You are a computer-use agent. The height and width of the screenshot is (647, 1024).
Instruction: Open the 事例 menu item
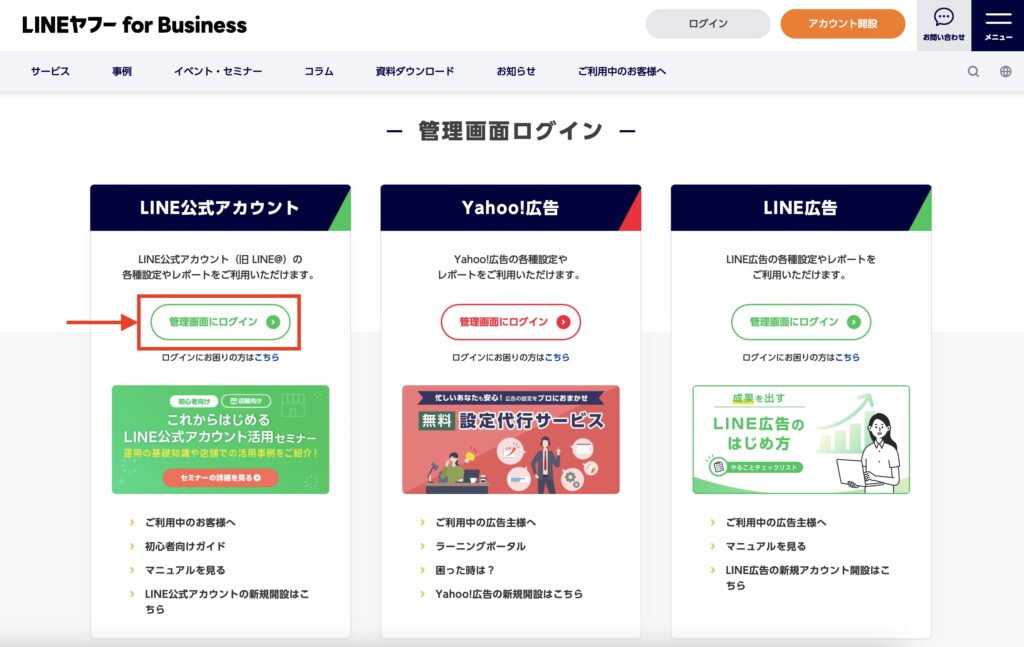coord(122,72)
